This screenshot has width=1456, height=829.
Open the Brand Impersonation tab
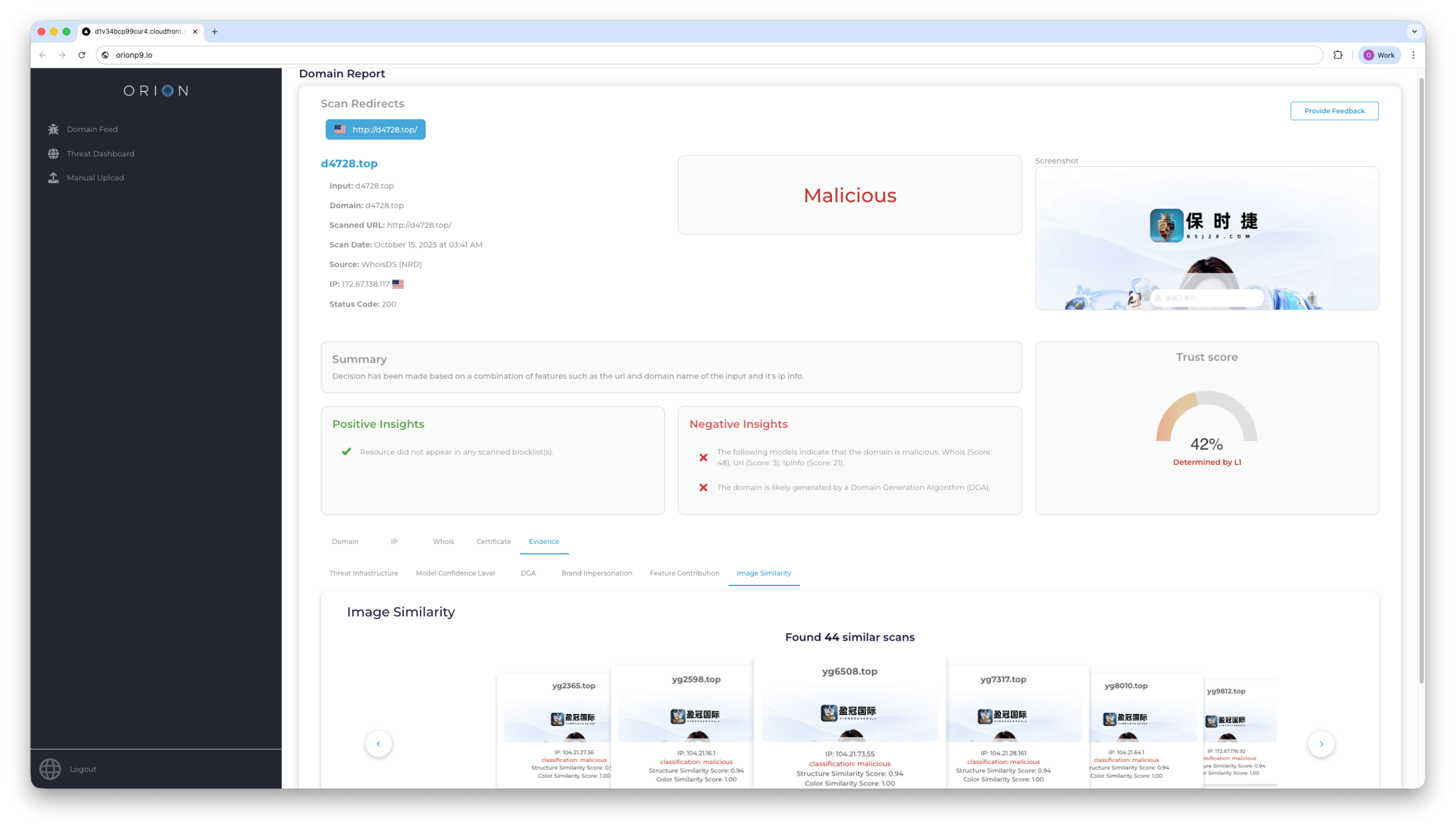pyautogui.click(x=596, y=574)
